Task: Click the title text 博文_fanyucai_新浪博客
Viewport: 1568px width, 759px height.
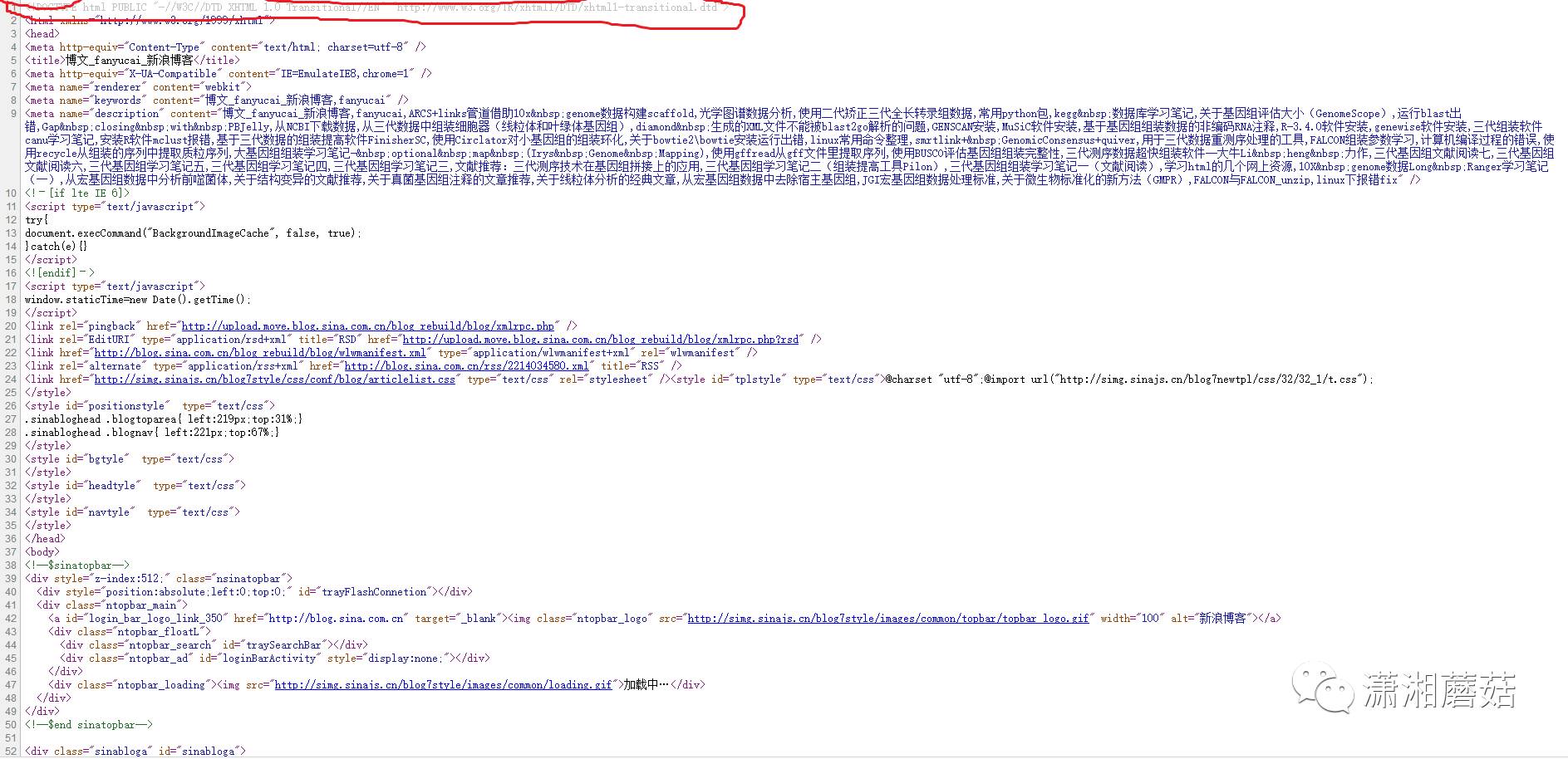Action: [x=130, y=61]
